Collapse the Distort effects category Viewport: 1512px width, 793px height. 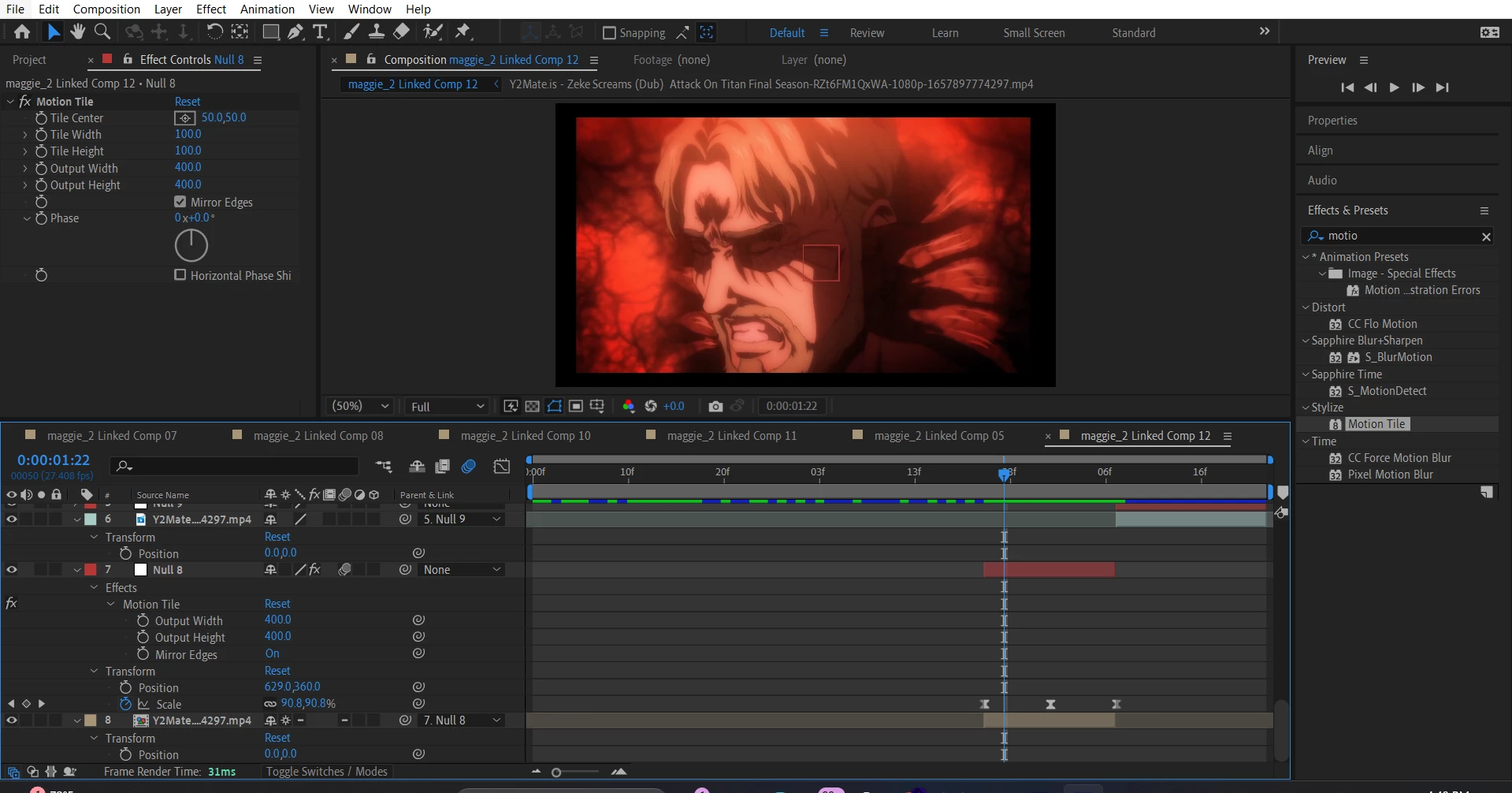tap(1306, 307)
